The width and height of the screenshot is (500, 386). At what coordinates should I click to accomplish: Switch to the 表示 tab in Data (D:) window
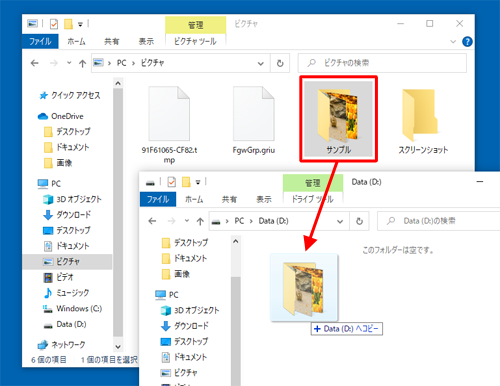pyautogui.click(x=264, y=199)
